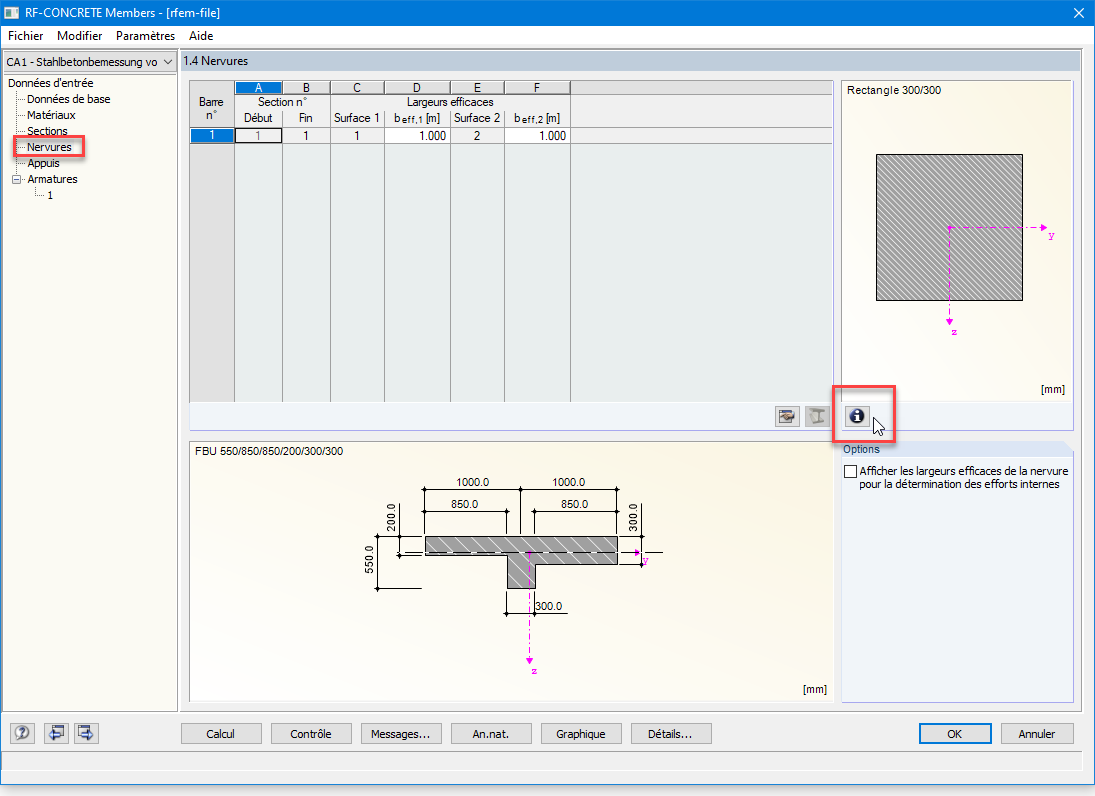Go to next window with right arrow icon

tap(86, 733)
